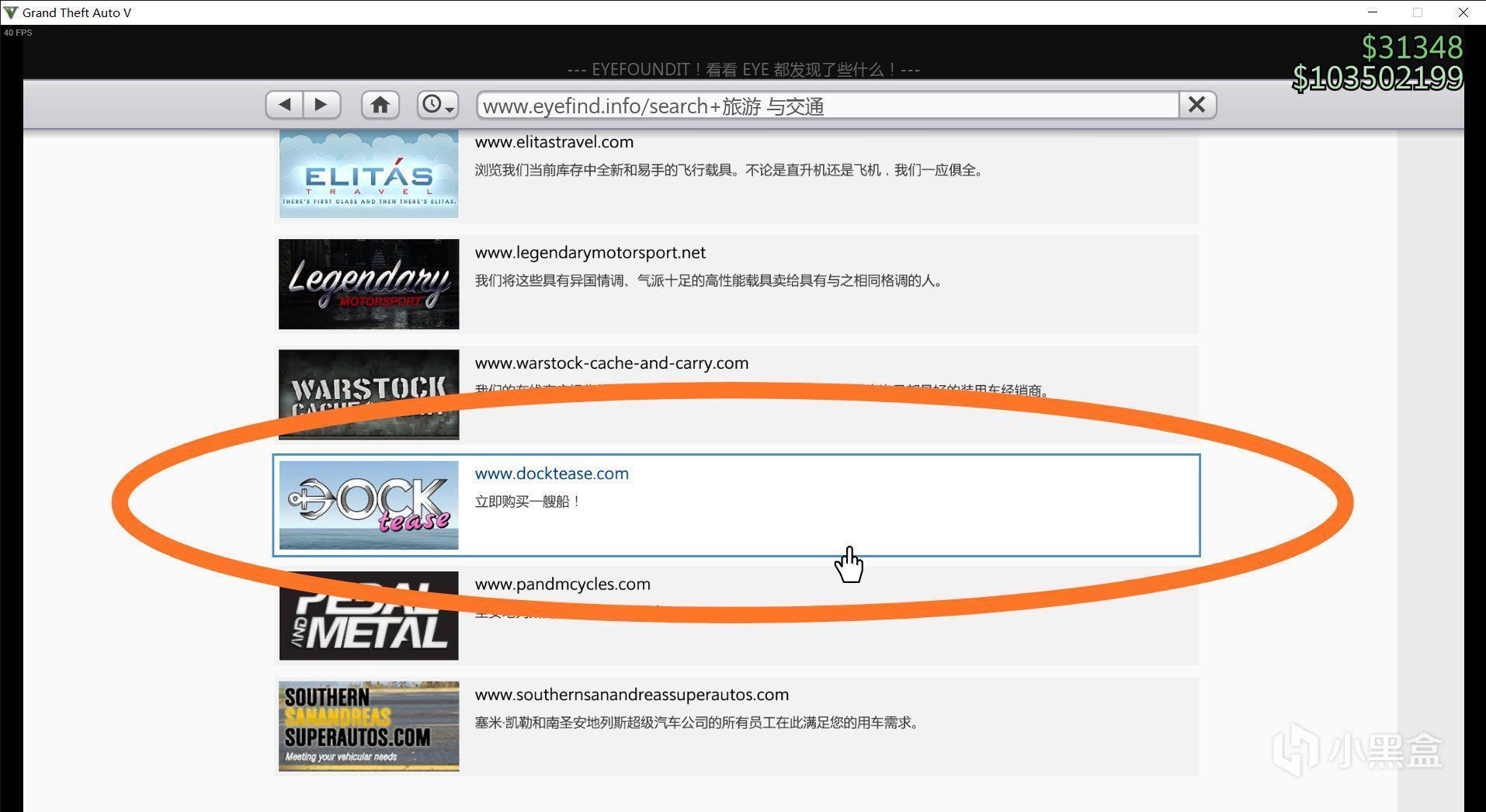
Task: Open the Legendary Motorsport logo thumbnail
Action: pyautogui.click(x=369, y=284)
